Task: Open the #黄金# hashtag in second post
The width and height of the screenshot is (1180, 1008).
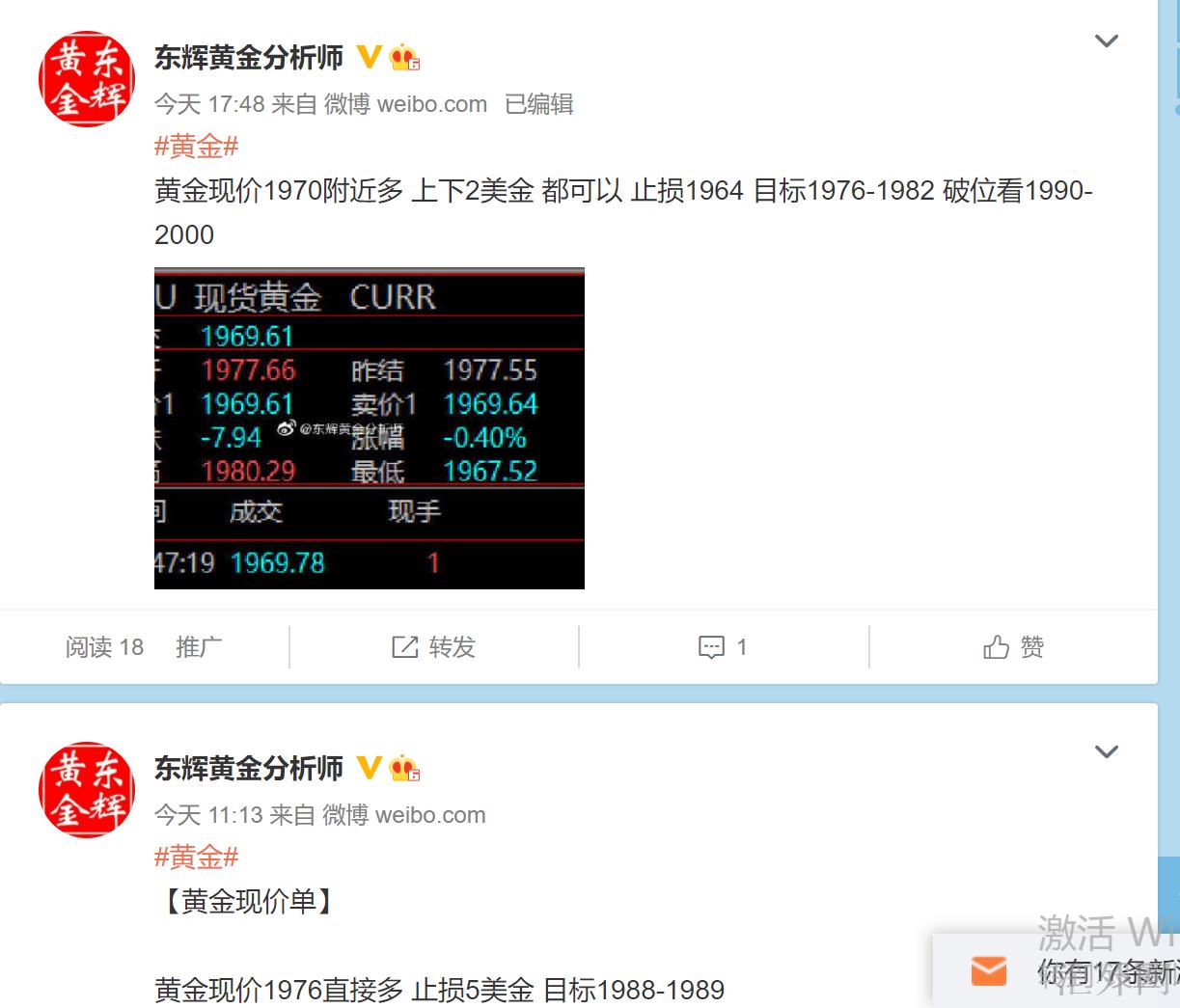Action: point(196,858)
